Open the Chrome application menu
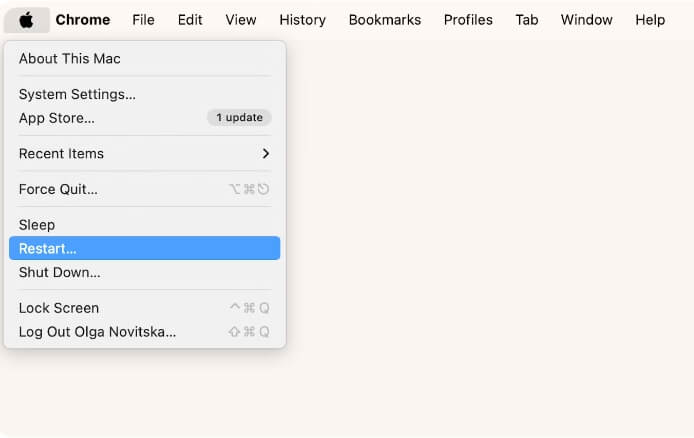 (x=83, y=20)
